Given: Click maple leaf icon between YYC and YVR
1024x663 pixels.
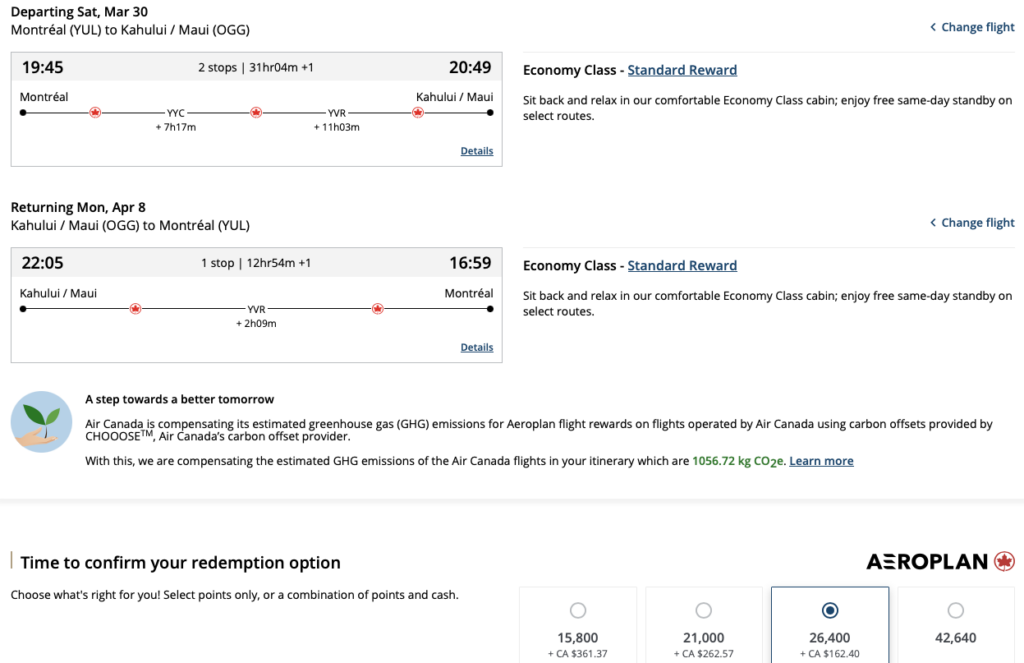Looking at the screenshot, I should click(256, 113).
